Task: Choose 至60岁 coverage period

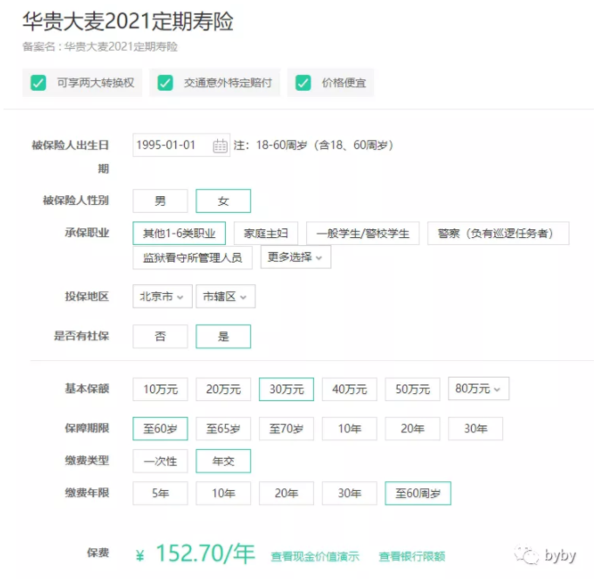Action: click(x=160, y=429)
